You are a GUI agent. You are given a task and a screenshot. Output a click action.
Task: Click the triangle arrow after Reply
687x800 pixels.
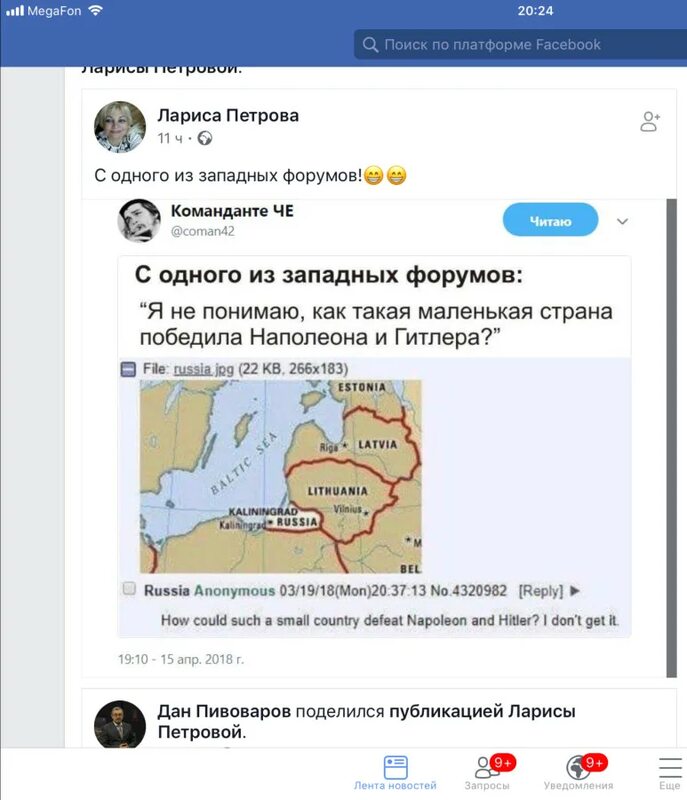575,591
